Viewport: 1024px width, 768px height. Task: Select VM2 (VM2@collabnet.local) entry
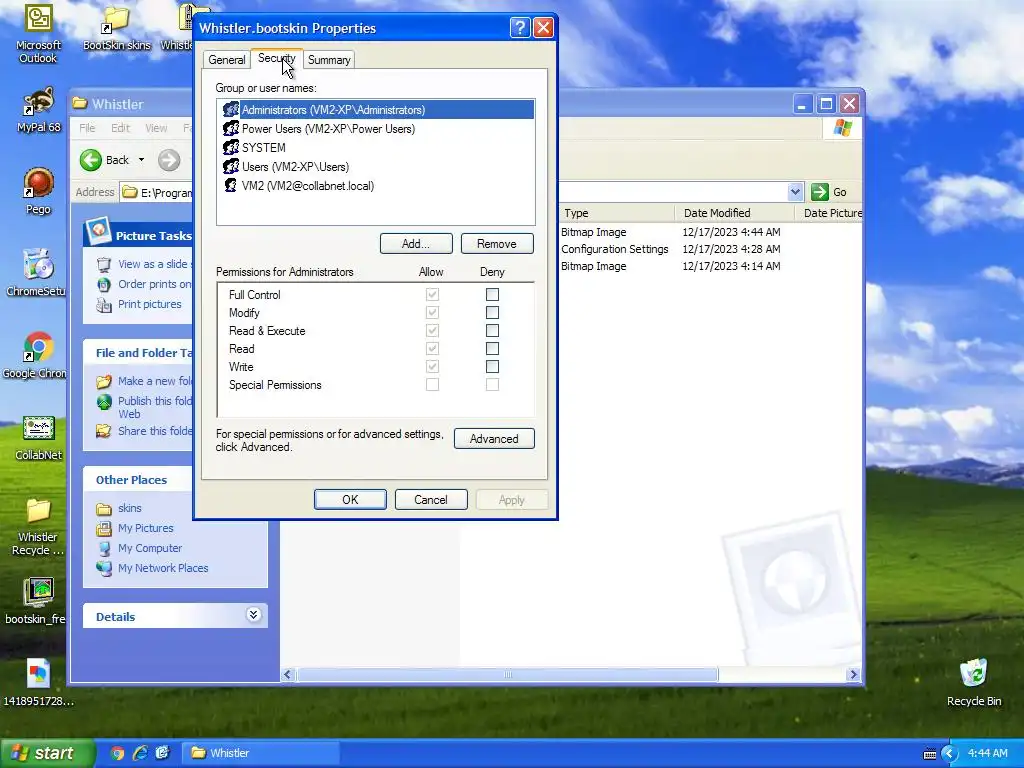tap(376, 185)
